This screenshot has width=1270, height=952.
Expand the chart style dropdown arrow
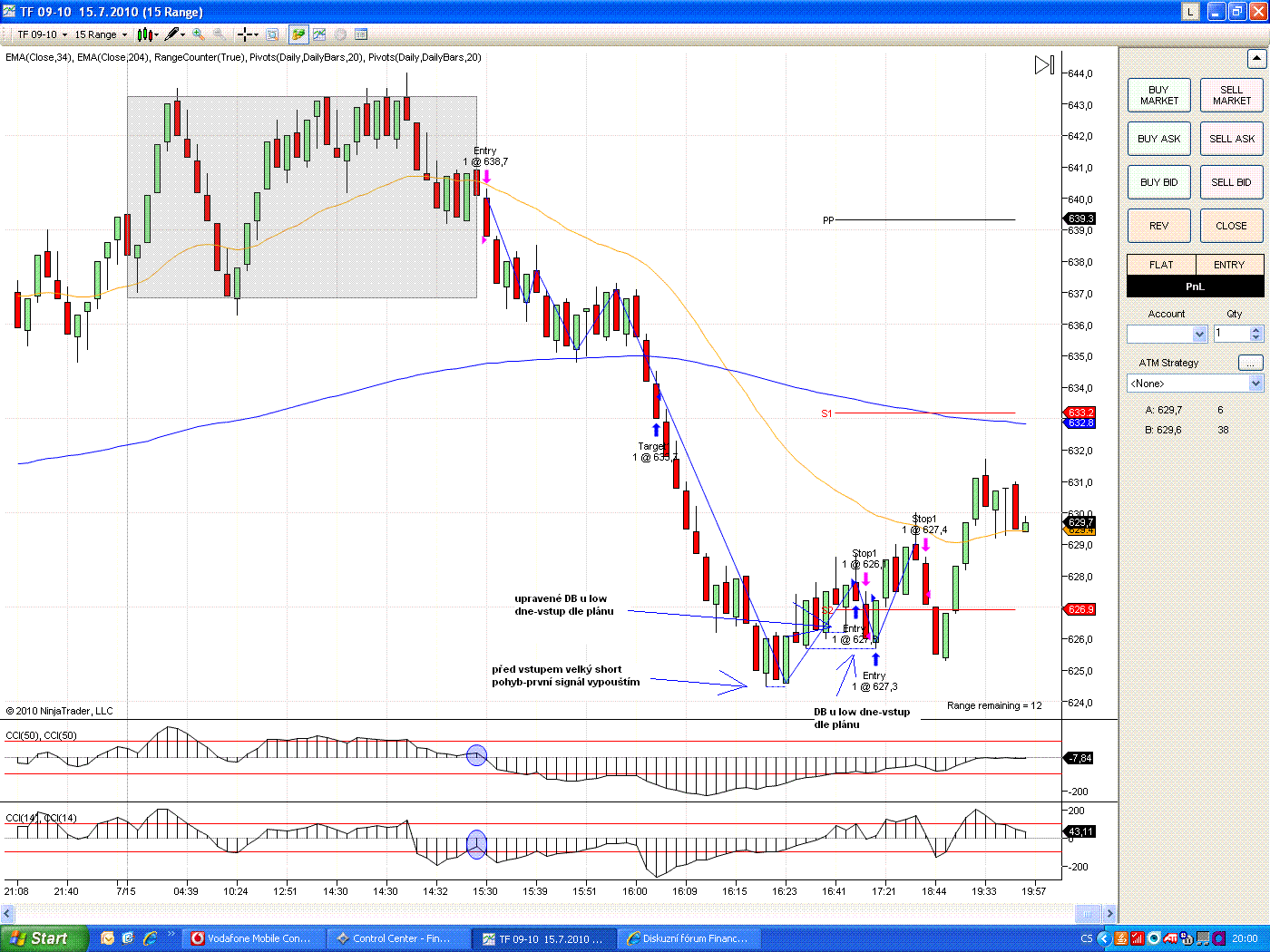click(156, 34)
